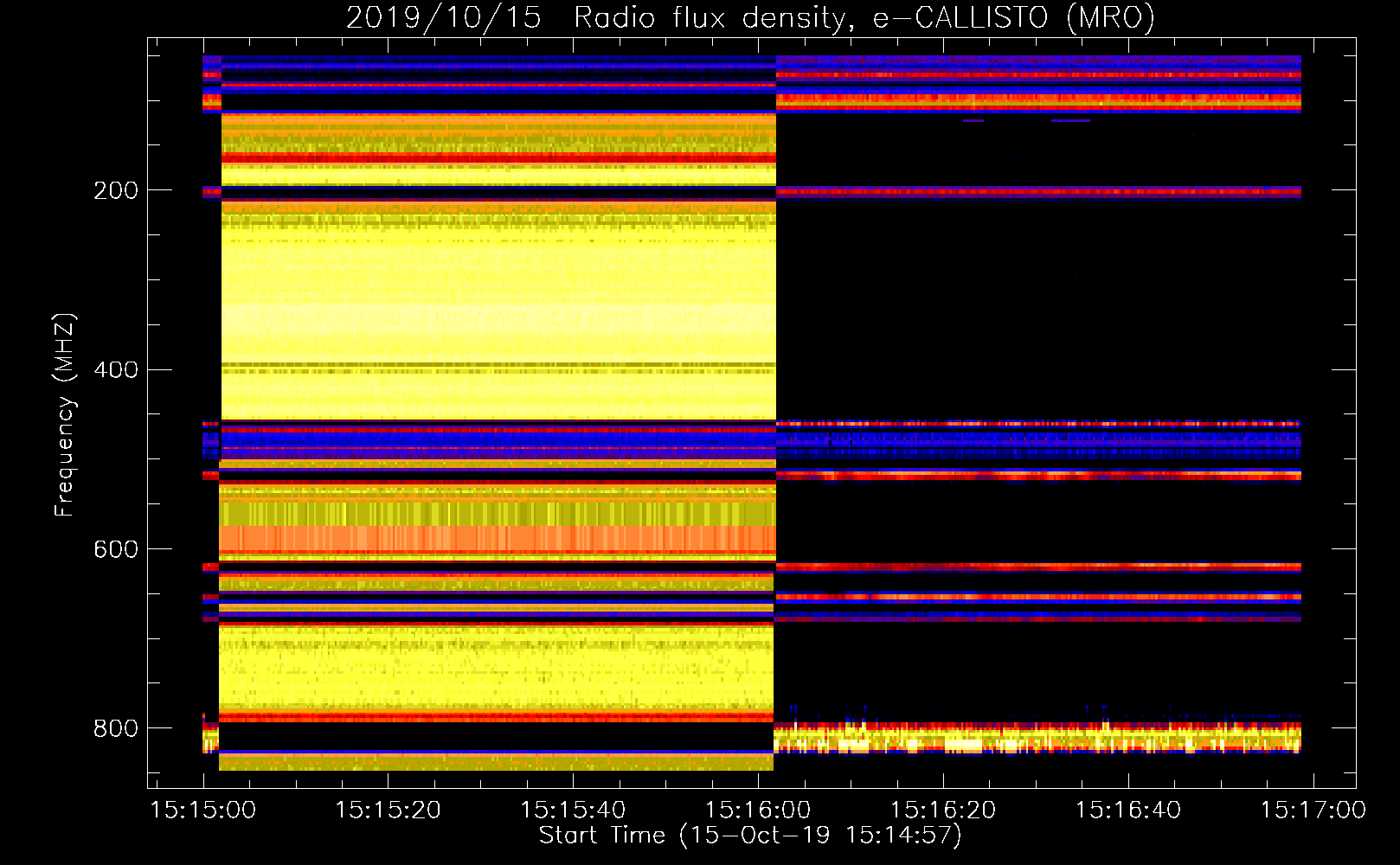Click the "Start Time (15-Oct-19 15:14:57)" label
This screenshot has height=865, width=1400.
pyautogui.click(x=750, y=836)
